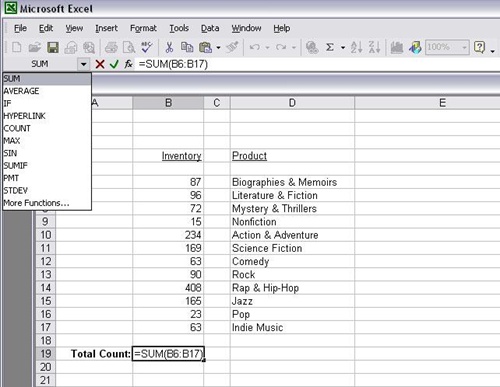This screenshot has width=500, height=387.
Task: Click the formula bar containing =SUM(B6:B17)
Action: coord(318,64)
